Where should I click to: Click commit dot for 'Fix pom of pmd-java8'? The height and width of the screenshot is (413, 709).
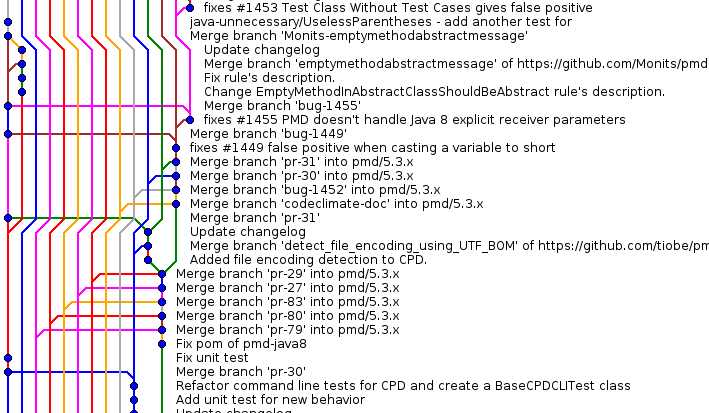pos(162,343)
